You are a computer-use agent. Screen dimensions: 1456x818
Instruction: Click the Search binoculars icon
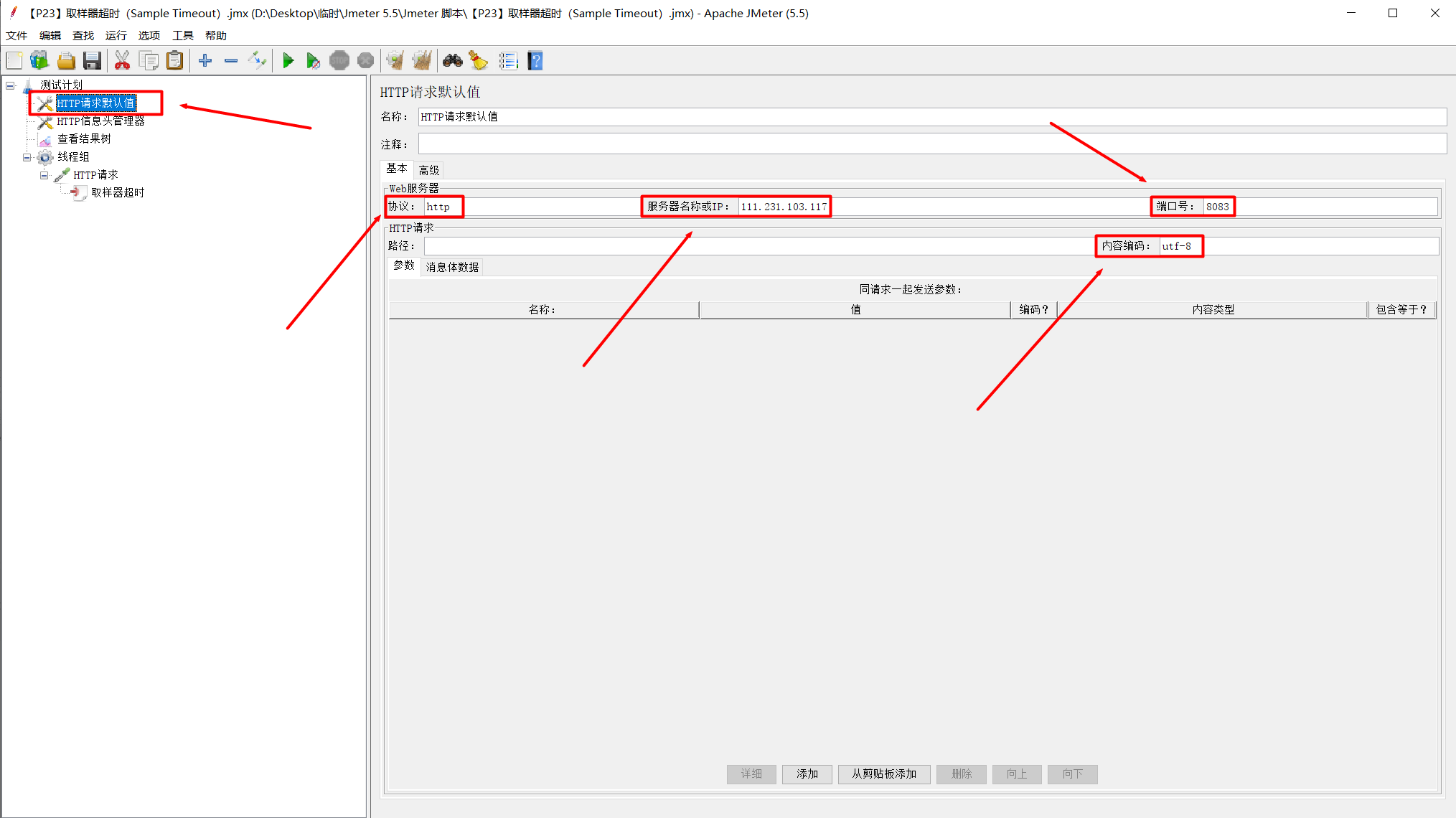pos(452,61)
